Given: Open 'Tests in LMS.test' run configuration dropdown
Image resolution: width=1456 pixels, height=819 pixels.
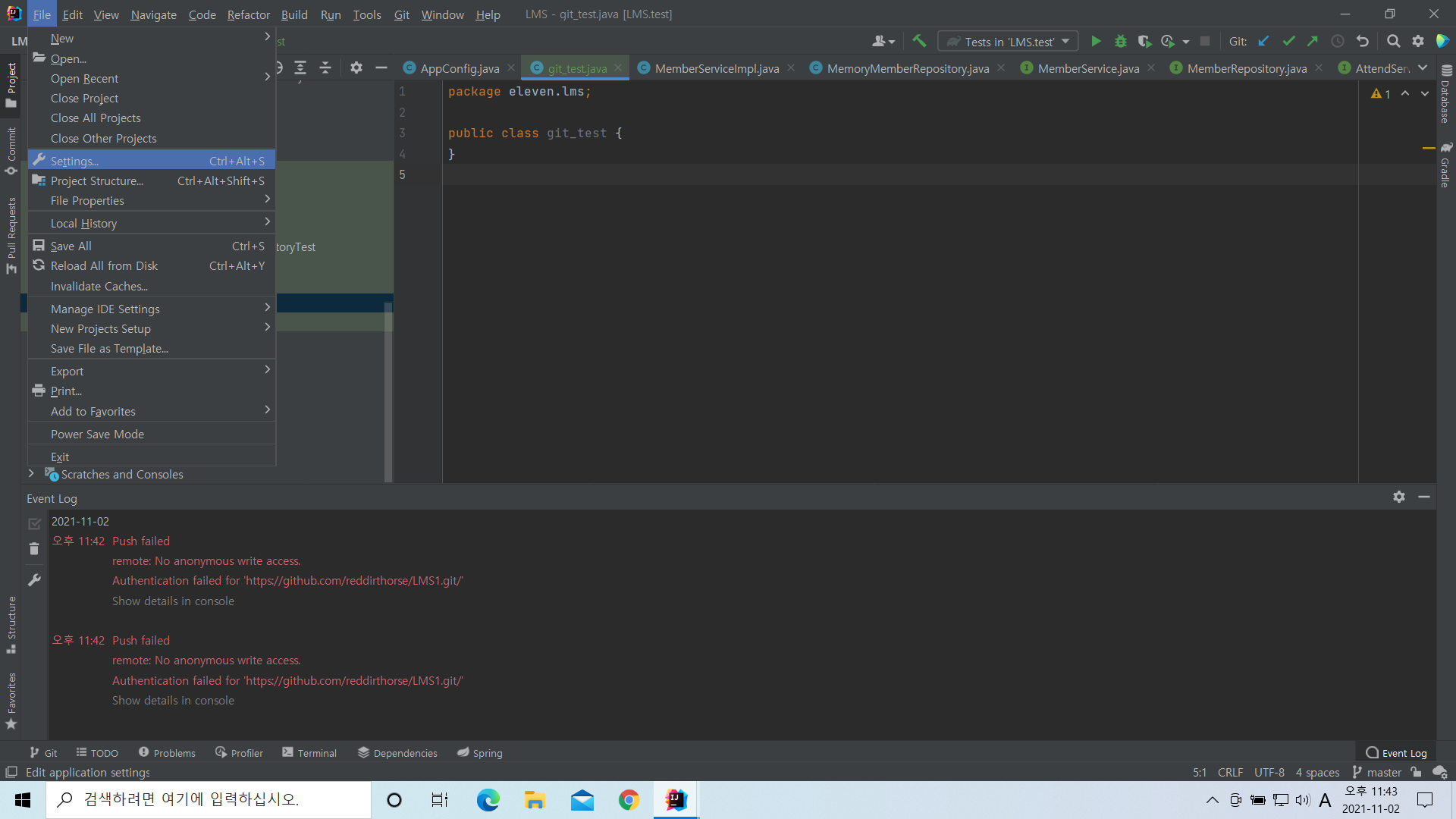Looking at the screenshot, I should tap(1008, 42).
